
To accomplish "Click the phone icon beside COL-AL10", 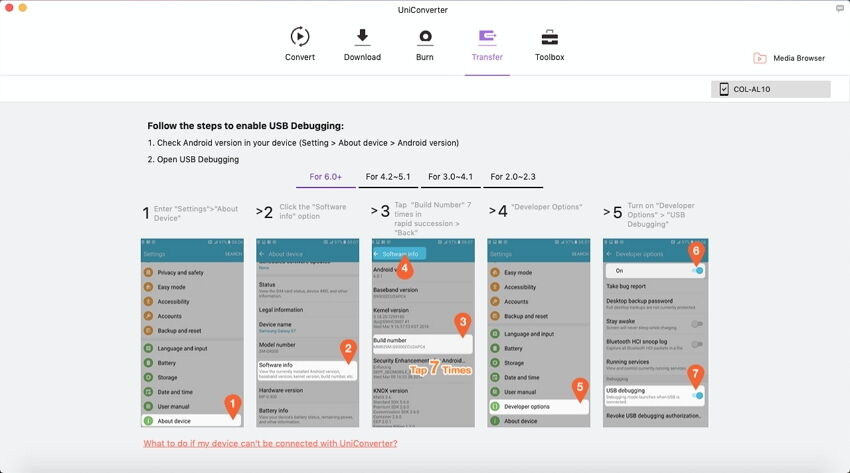I will tap(724, 89).
